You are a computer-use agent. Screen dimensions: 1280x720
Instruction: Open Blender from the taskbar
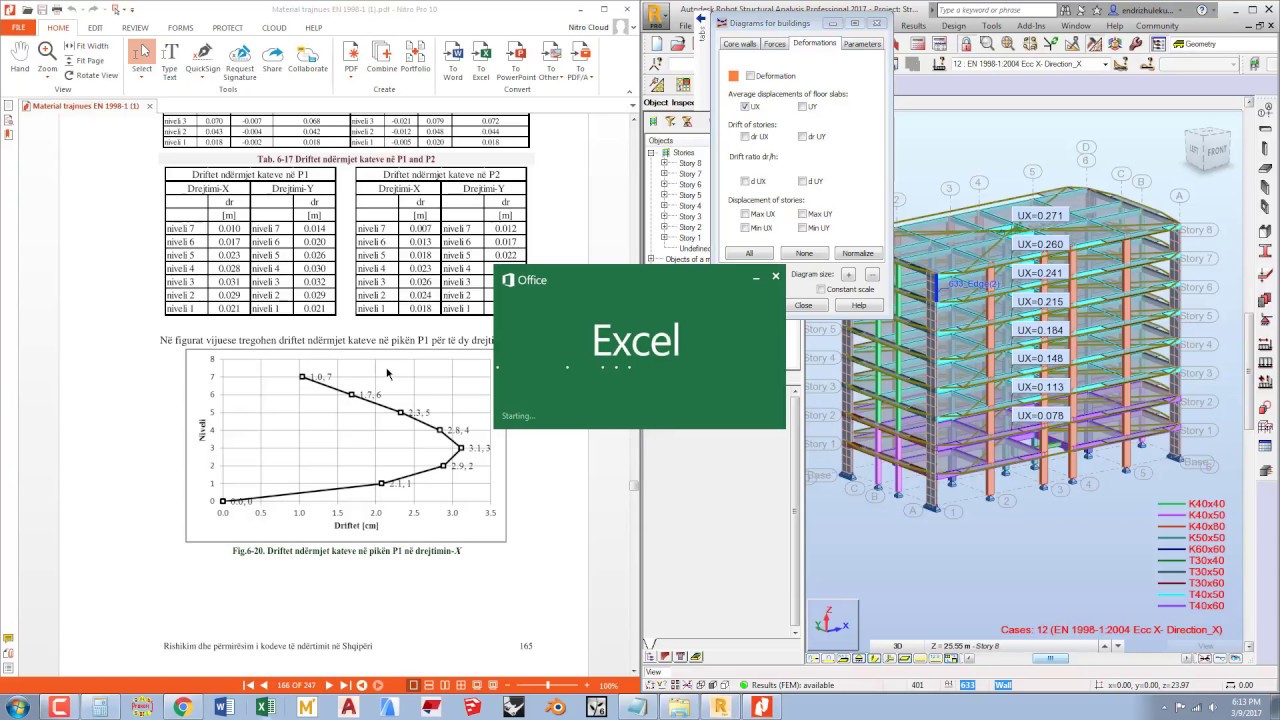[555, 707]
